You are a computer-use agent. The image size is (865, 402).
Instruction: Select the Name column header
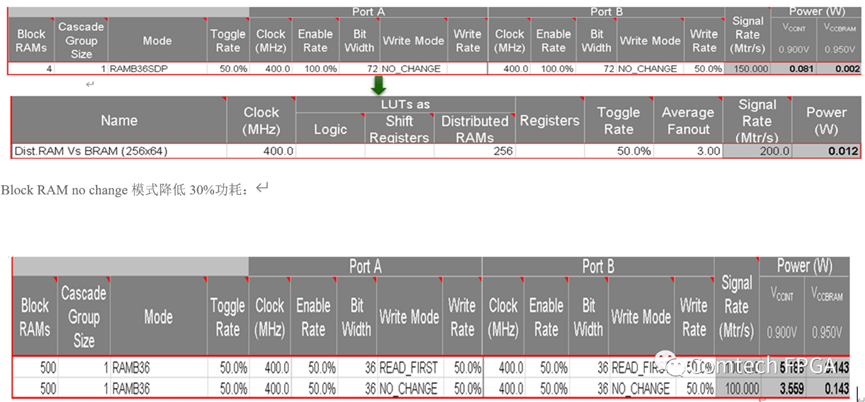(x=118, y=120)
